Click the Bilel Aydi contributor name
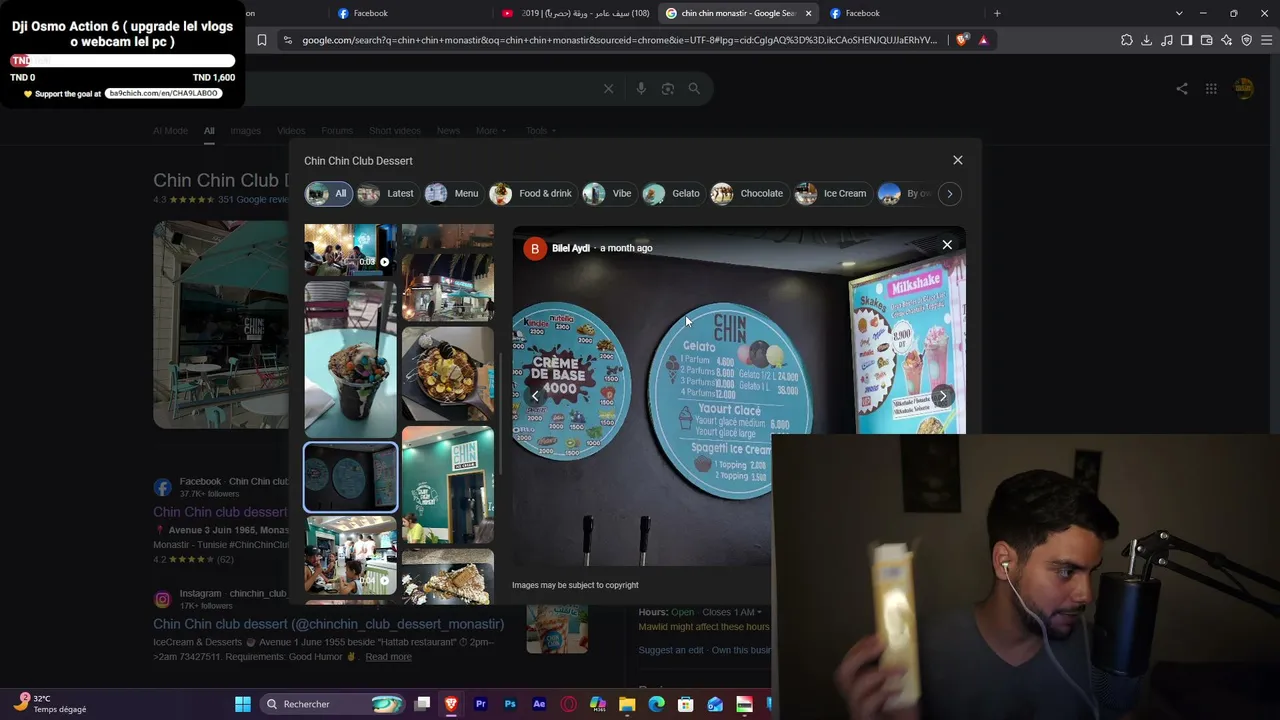Image resolution: width=1280 pixels, height=720 pixels. (x=571, y=249)
